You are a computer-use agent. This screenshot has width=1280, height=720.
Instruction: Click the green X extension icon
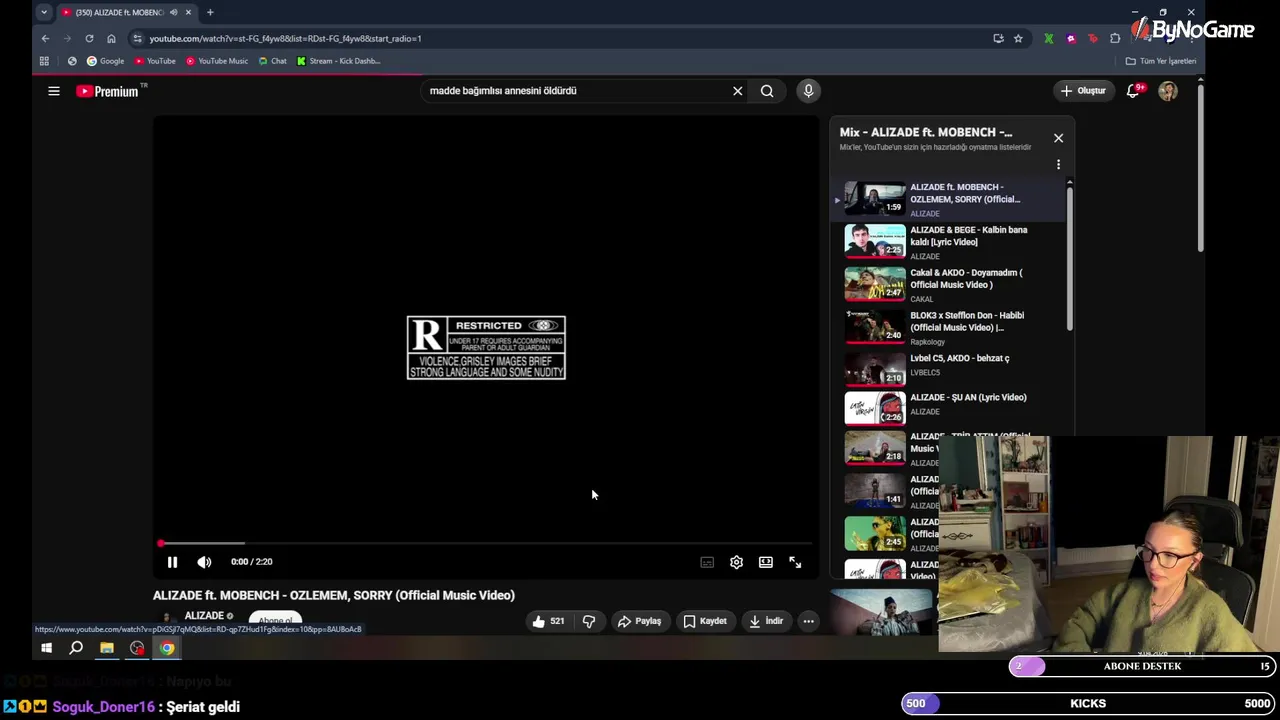pyautogui.click(x=1048, y=38)
